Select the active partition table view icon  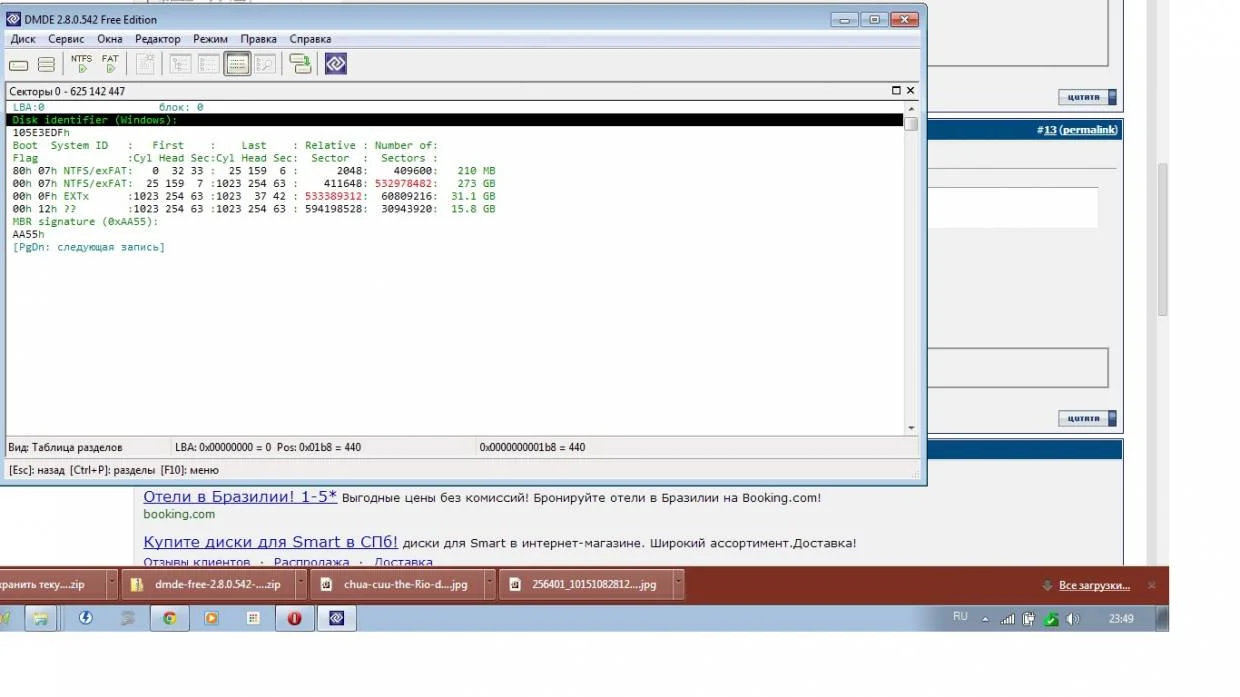point(237,64)
